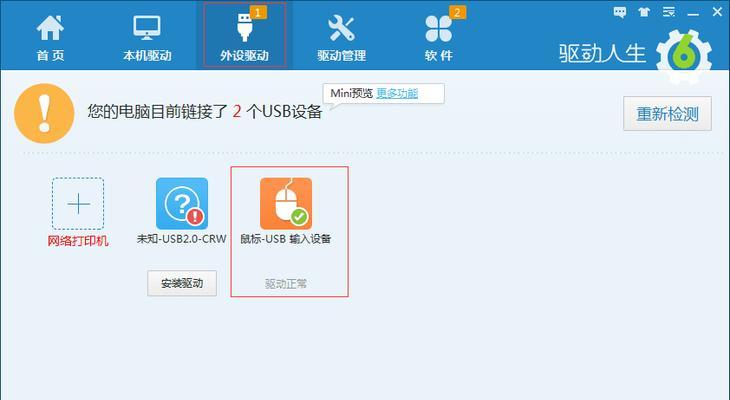Select the 未知-USB2.0-CRW device icon
The width and height of the screenshot is (730, 400).
click(x=182, y=203)
